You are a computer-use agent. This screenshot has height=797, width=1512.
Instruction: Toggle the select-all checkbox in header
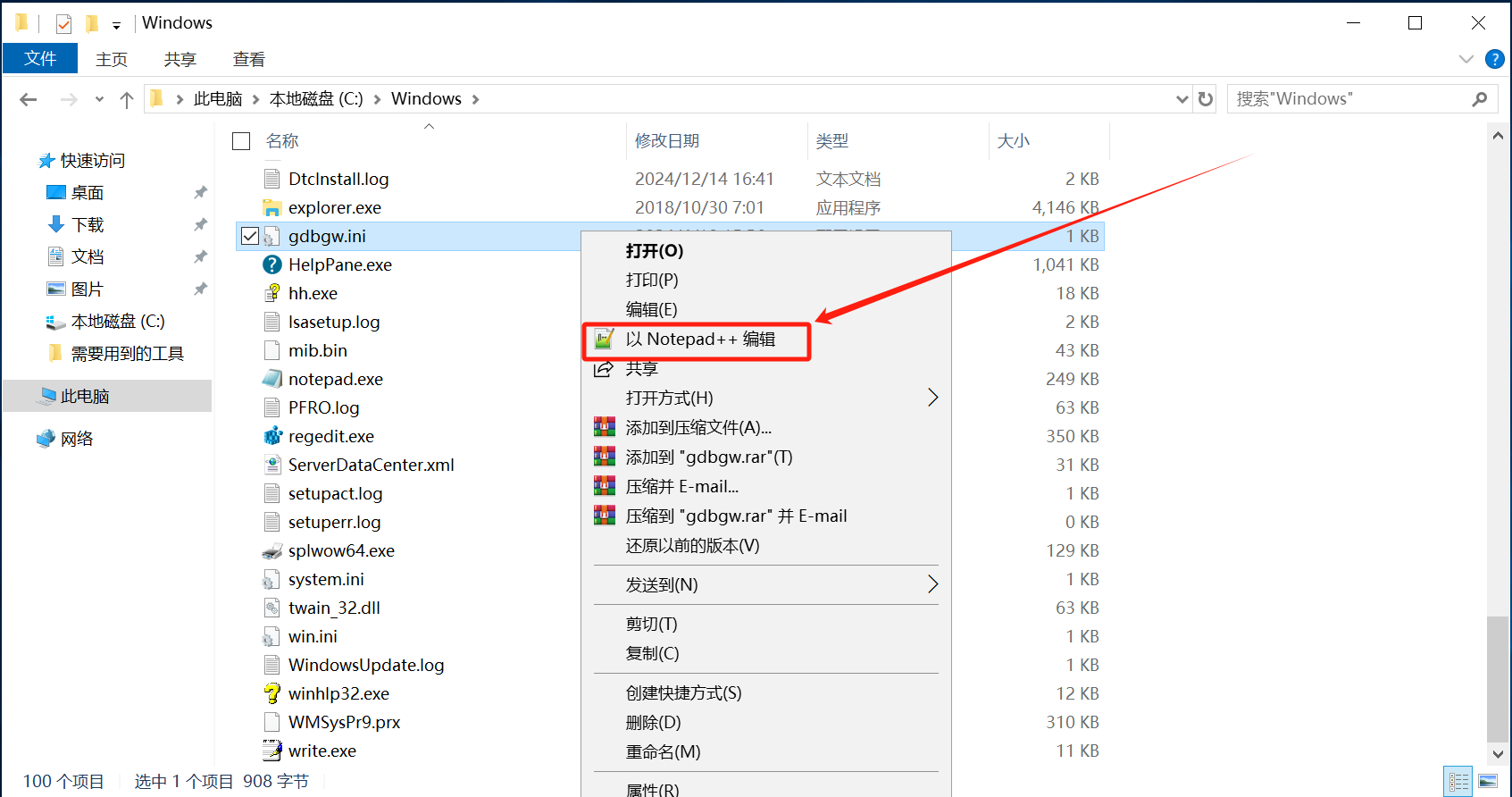pos(241,141)
